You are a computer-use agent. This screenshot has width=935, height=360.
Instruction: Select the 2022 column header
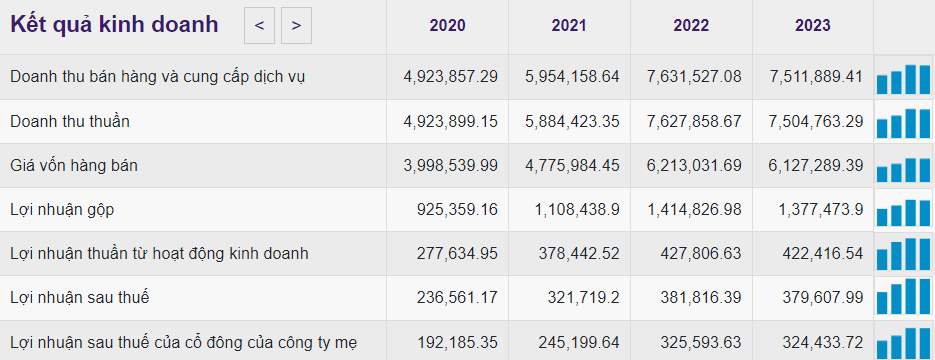tap(691, 26)
